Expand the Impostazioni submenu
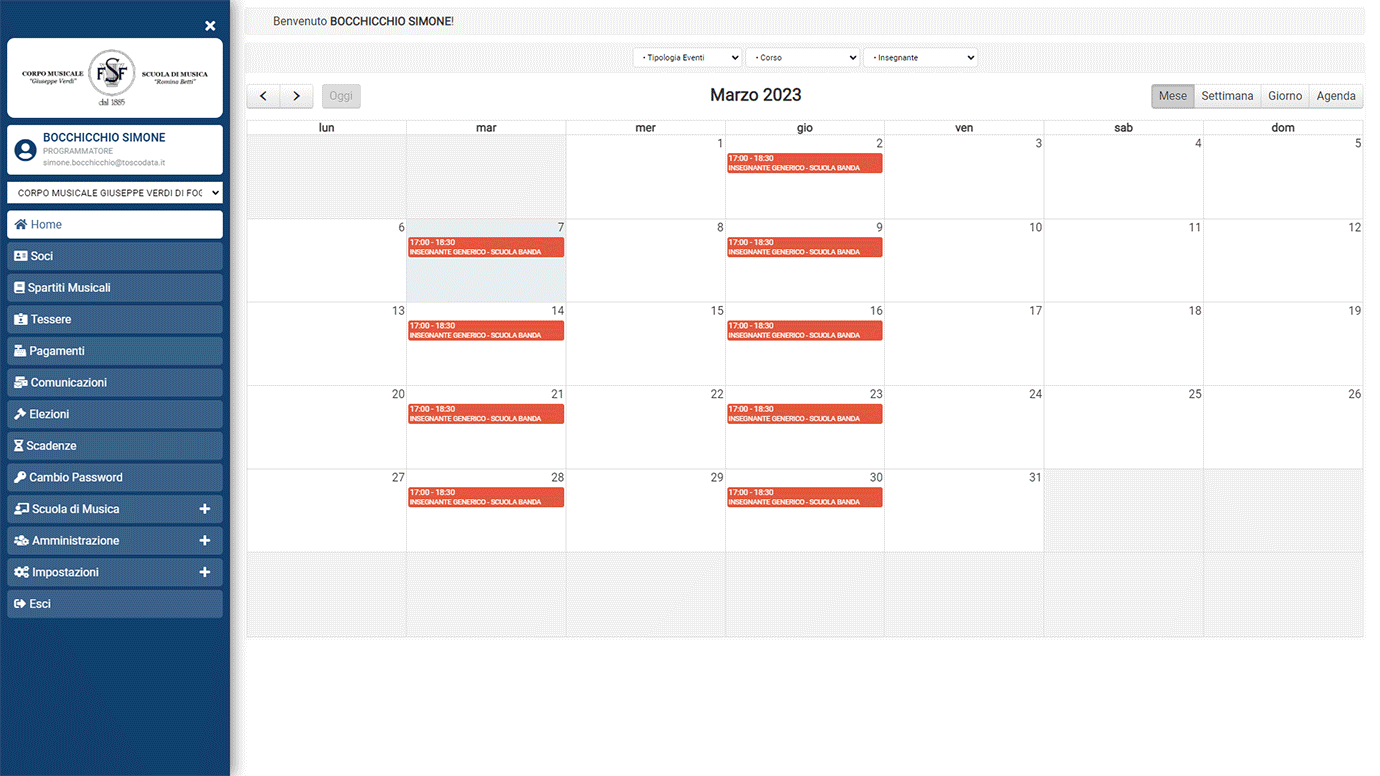The image size is (1380, 776). pos(204,572)
